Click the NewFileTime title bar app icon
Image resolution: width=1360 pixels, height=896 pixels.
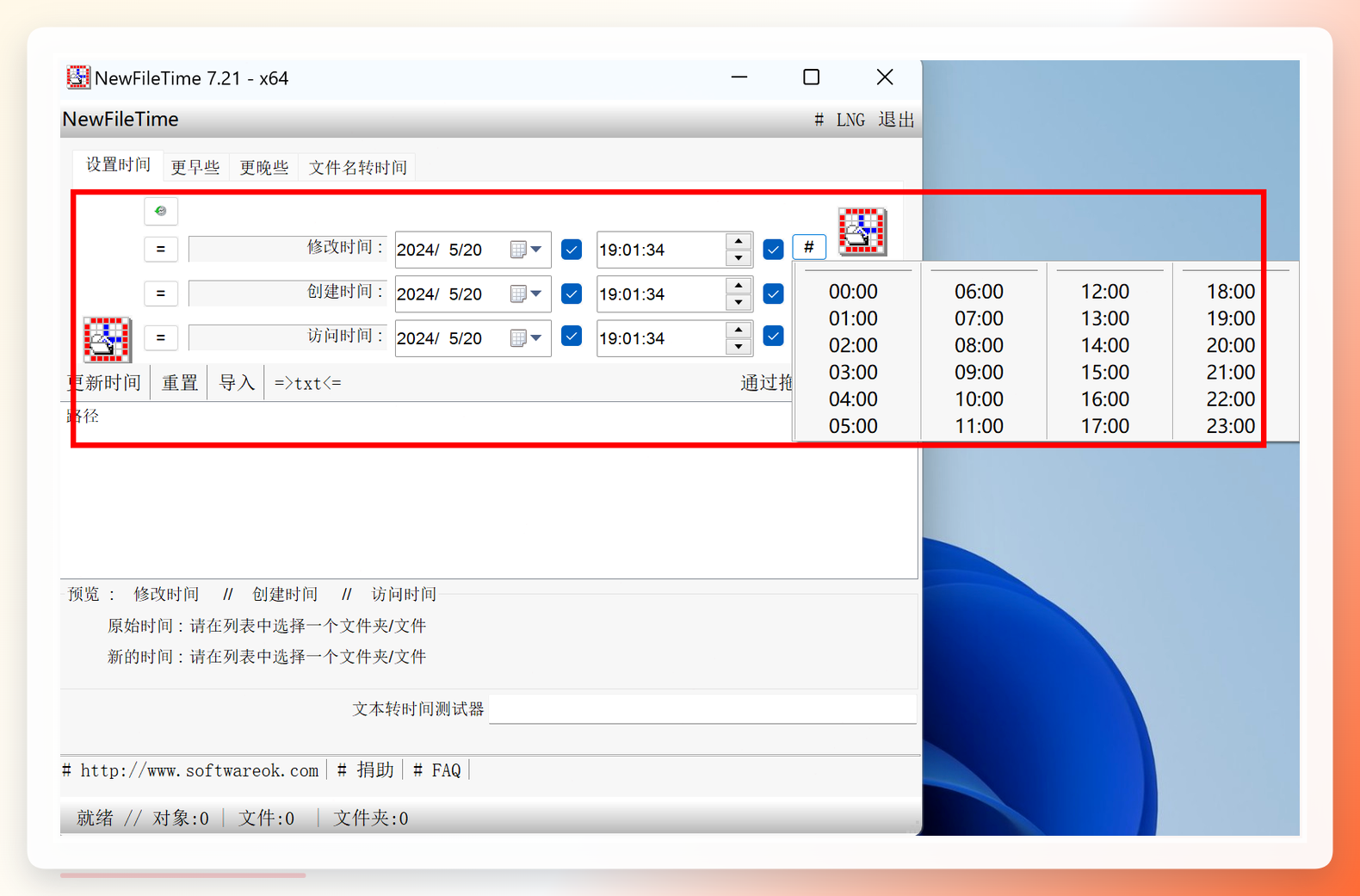coord(78,77)
